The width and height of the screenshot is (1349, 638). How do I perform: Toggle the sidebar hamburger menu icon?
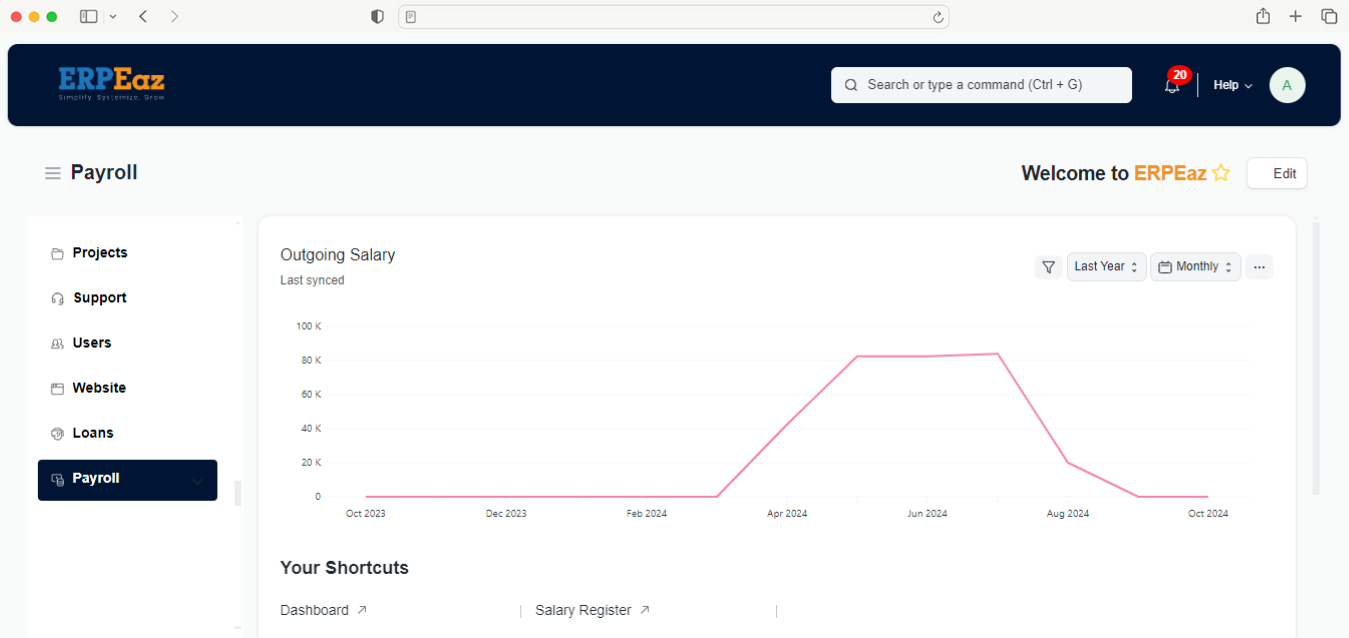pyautogui.click(x=53, y=174)
